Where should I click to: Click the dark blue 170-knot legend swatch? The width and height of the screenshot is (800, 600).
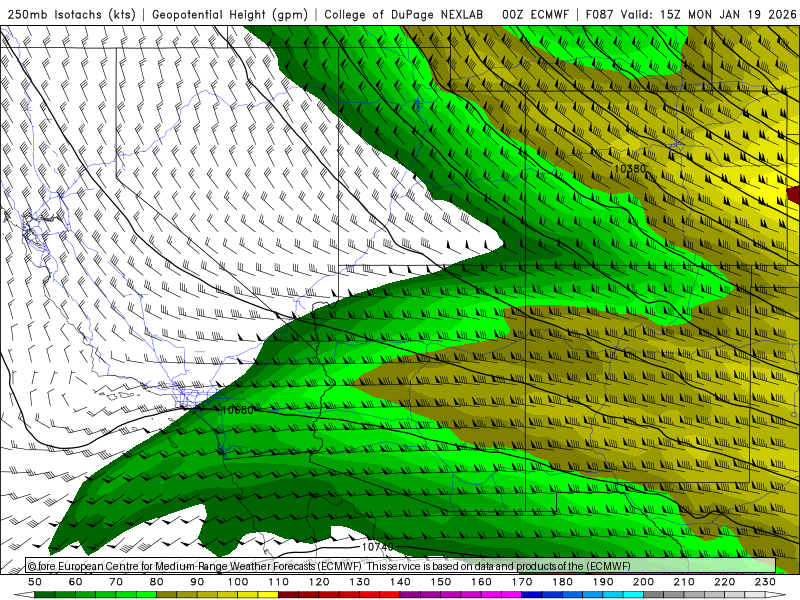[x=532, y=595]
